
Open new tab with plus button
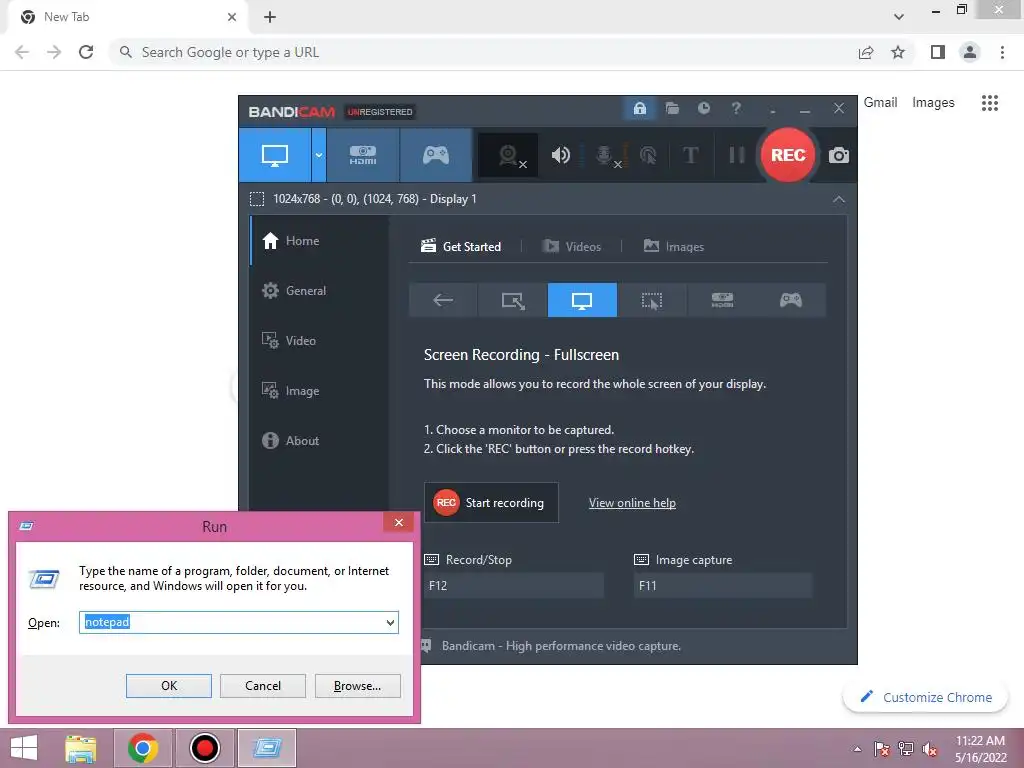[270, 17]
